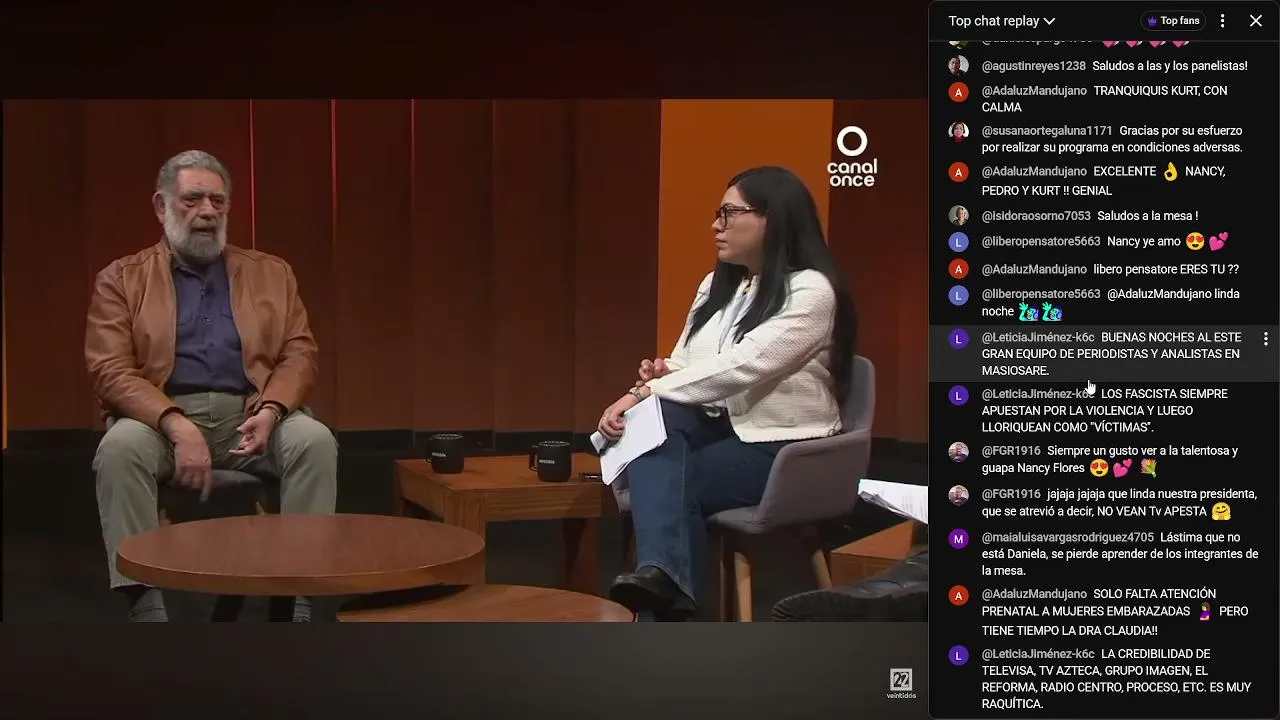Viewport: 1280px width, 720px height.
Task: Click avatar beside jajaja jajaja message
Action: point(958,495)
